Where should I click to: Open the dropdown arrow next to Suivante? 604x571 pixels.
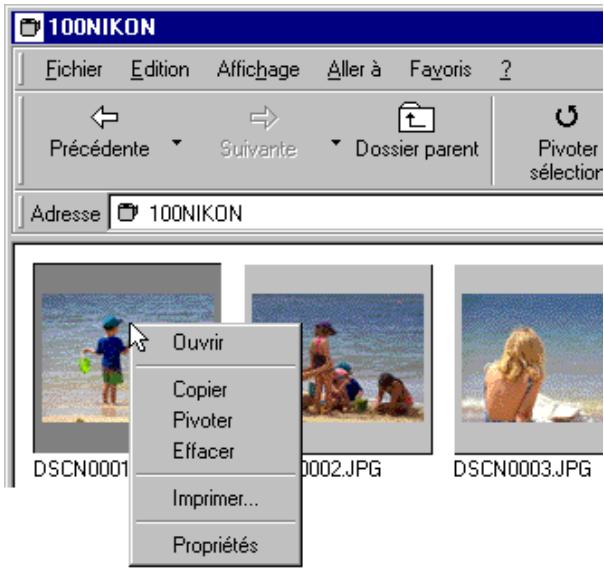coord(336,143)
